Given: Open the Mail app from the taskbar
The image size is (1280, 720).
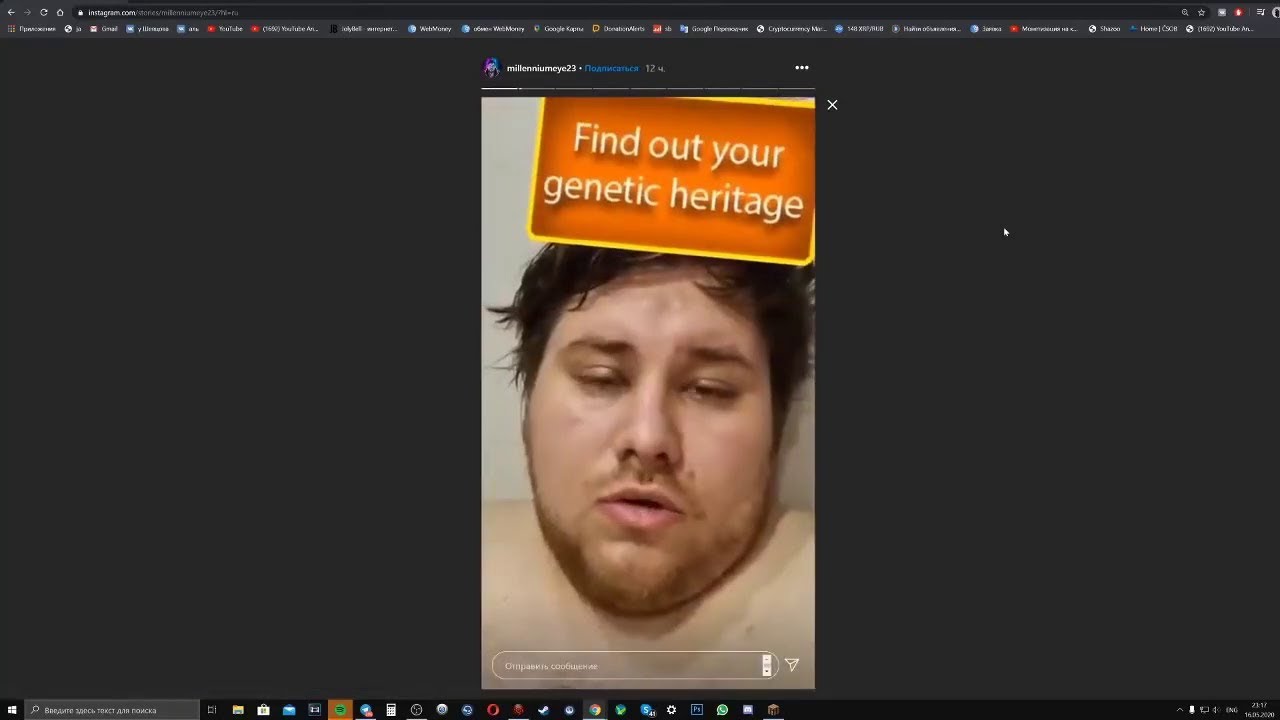Looking at the screenshot, I should (x=289, y=710).
